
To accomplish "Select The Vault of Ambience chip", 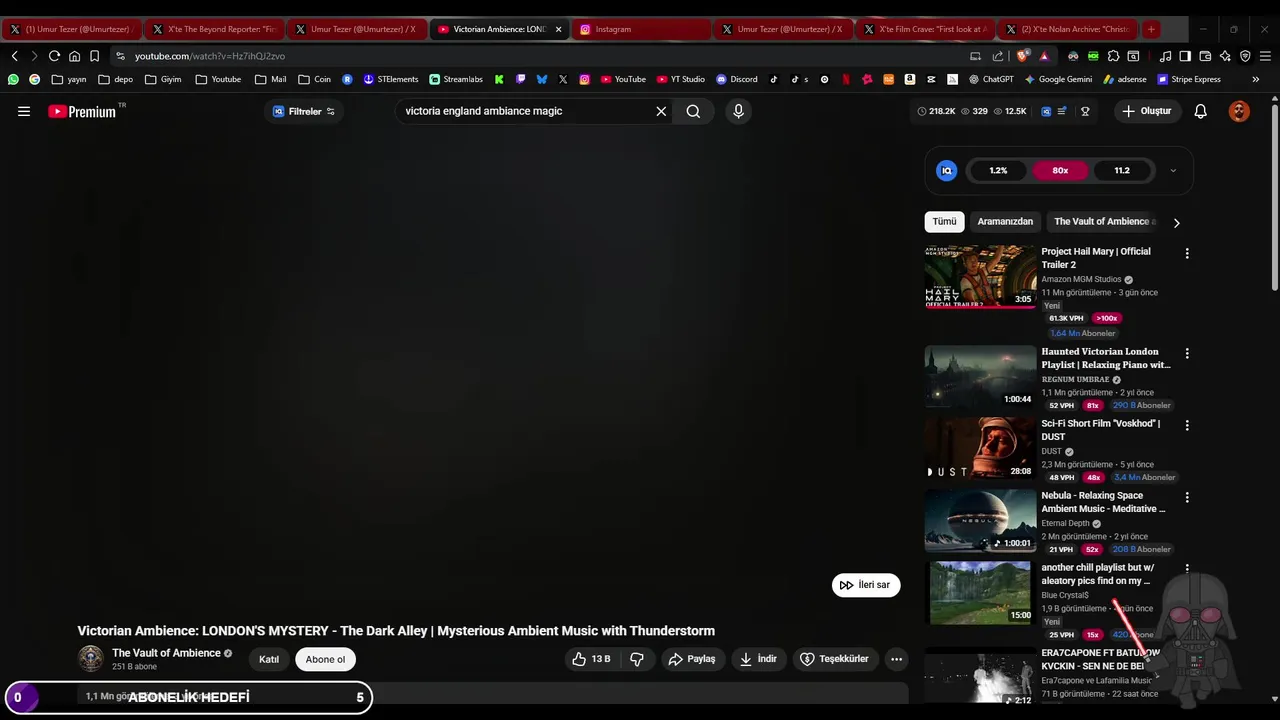I will (1104, 222).
